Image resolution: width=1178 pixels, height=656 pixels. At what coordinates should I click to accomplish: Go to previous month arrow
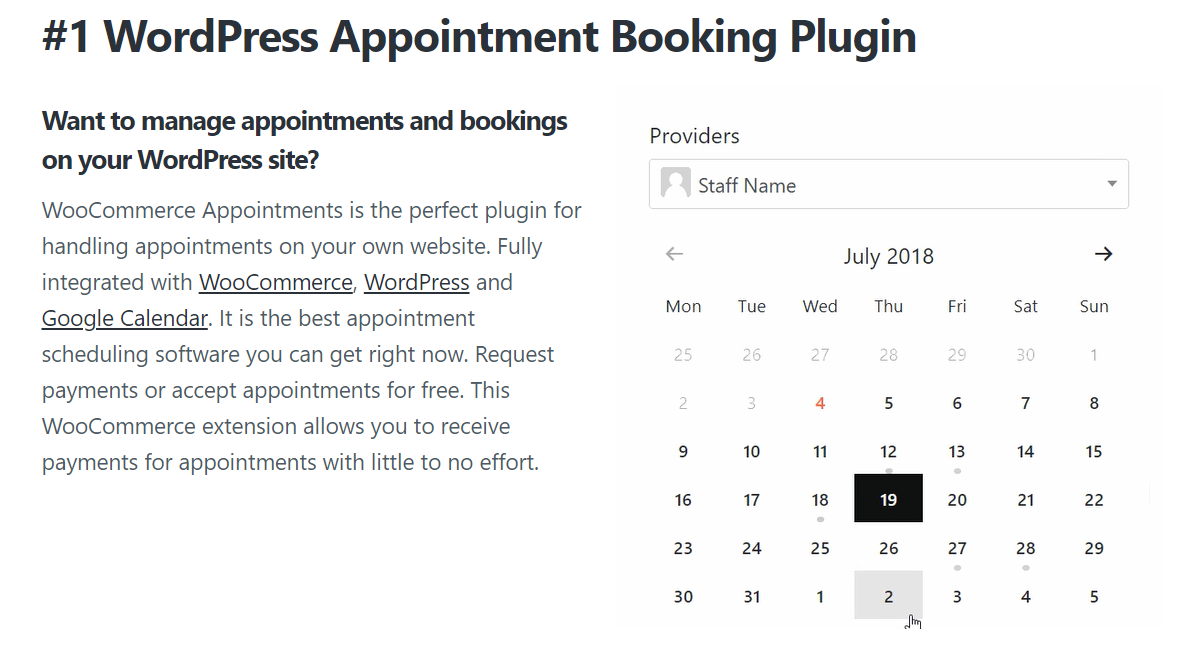pyautogui.click(x=674, y=254)
